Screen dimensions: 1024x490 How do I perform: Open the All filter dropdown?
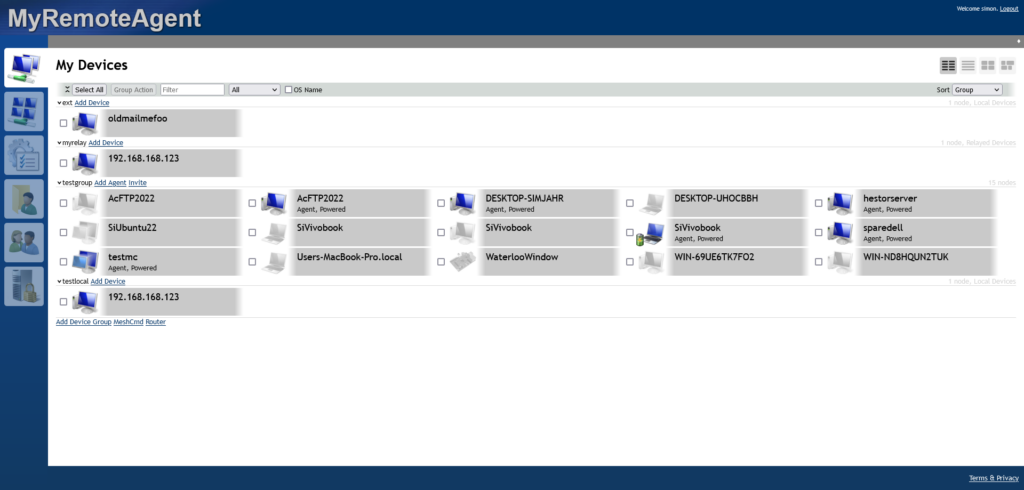tap(254, 90)
